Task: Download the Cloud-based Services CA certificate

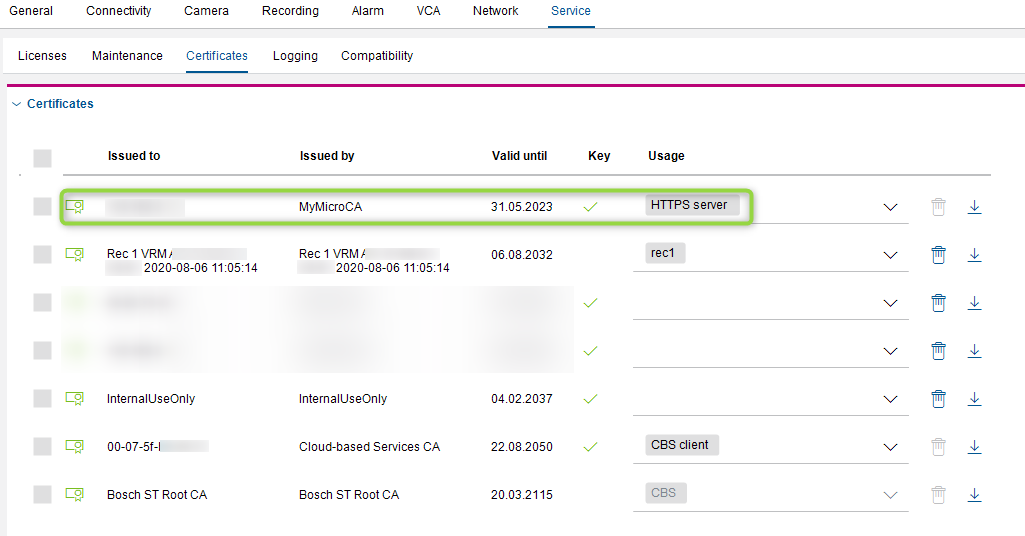Action: pyautogui.click(x=974, y=447)
